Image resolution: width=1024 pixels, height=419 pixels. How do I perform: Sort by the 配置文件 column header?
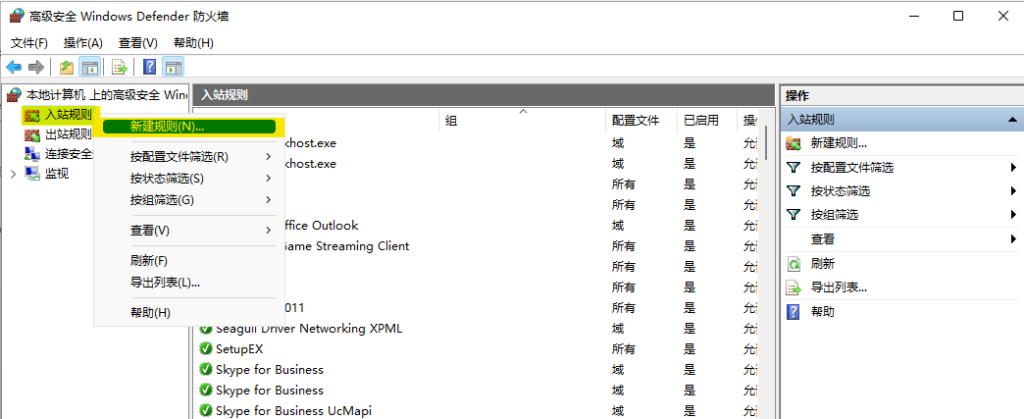pos(635,120)
